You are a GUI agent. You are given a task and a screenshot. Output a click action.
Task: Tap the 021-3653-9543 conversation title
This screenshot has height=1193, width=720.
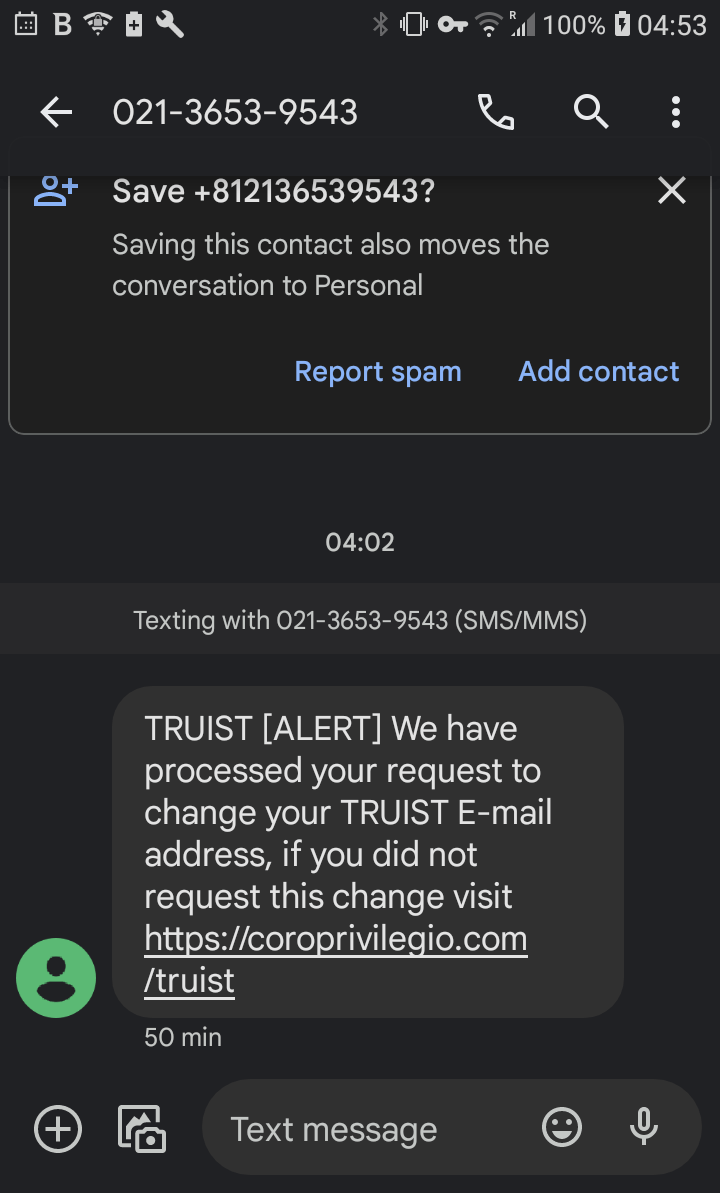[235, 113]
